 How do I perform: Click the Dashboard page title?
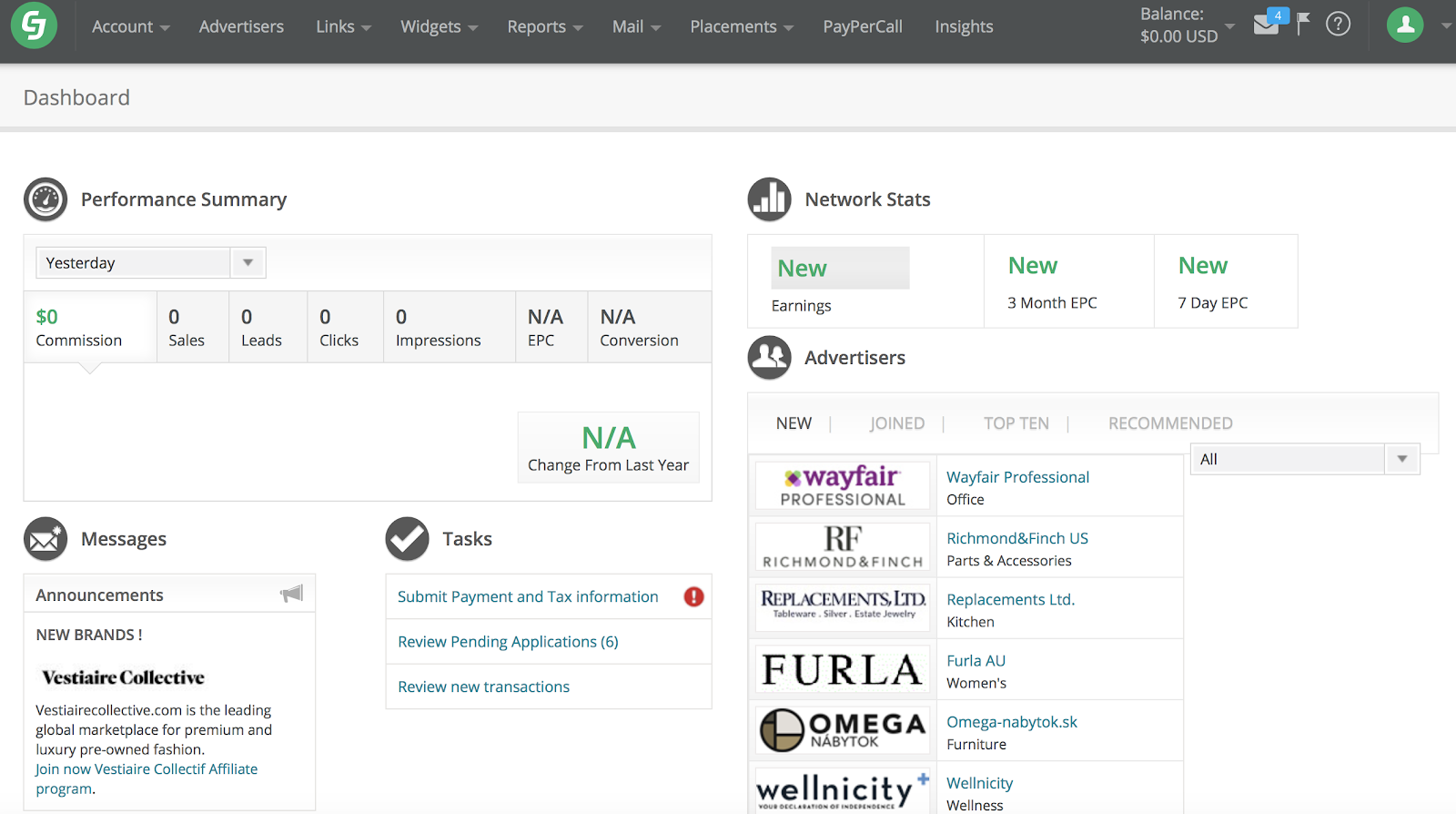(76, 97)
